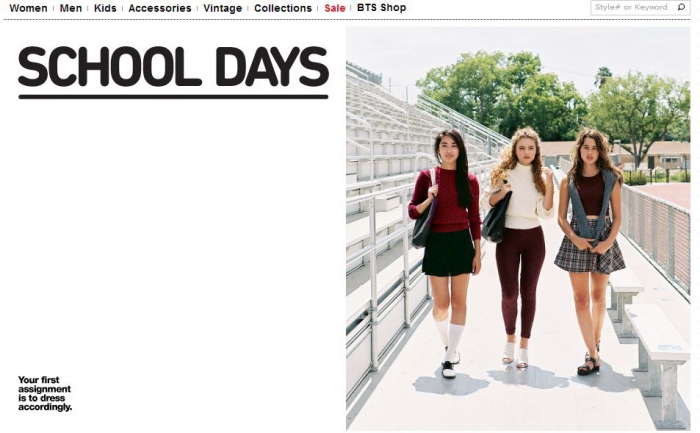The width and height of the screenshot is (700, 433).
Task: Focus the Style# or Keyword search field
Action: click(634, 8)
